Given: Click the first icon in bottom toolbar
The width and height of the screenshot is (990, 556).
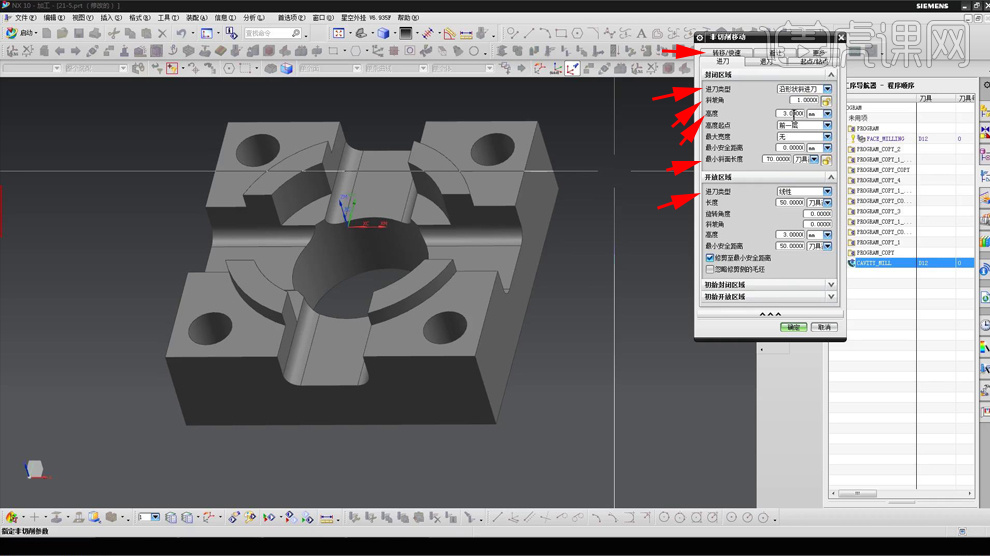Looking at the screenshot, I should (x=11, y=518).
